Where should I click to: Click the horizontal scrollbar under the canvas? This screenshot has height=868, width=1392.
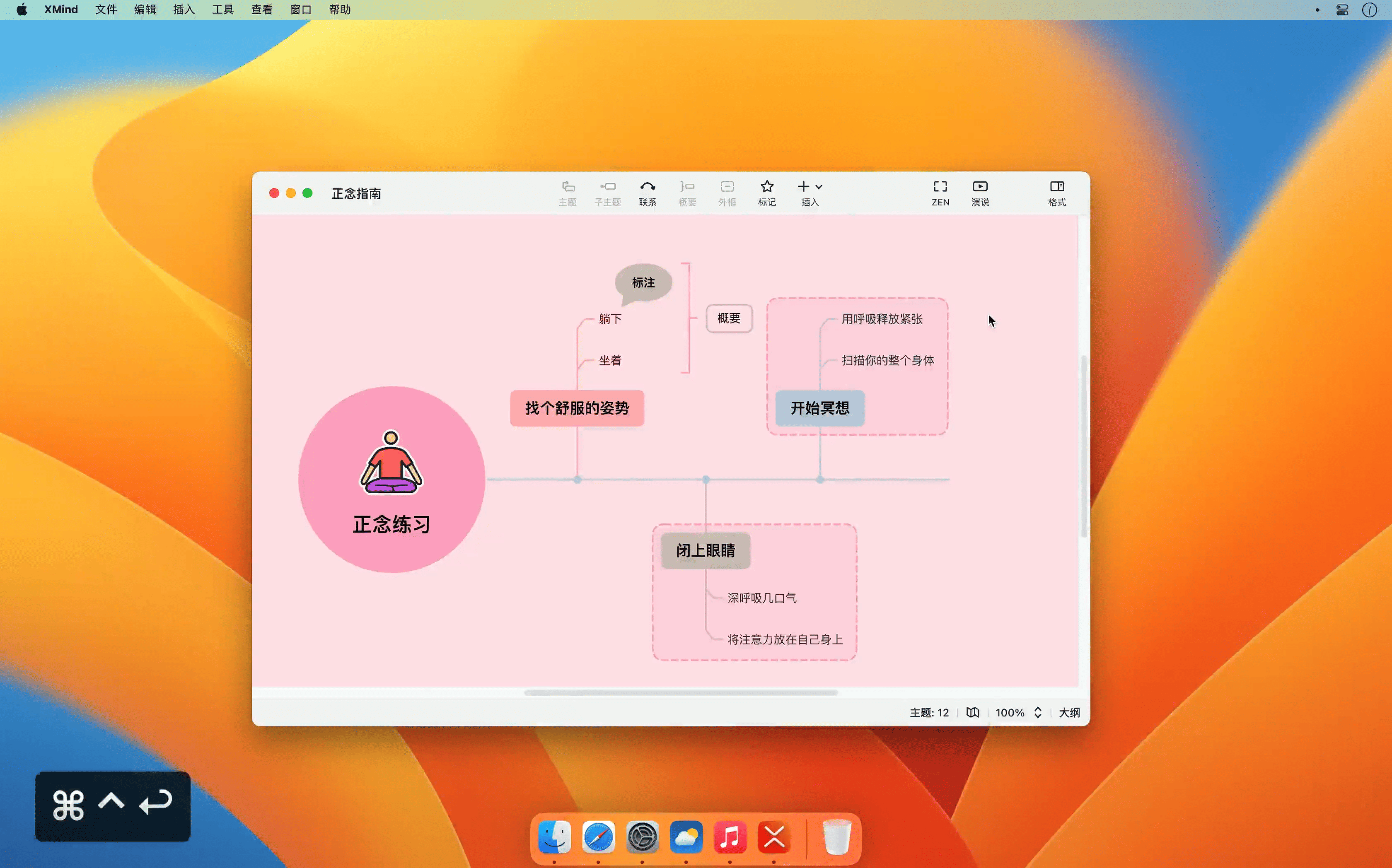(x=681, y=693)
